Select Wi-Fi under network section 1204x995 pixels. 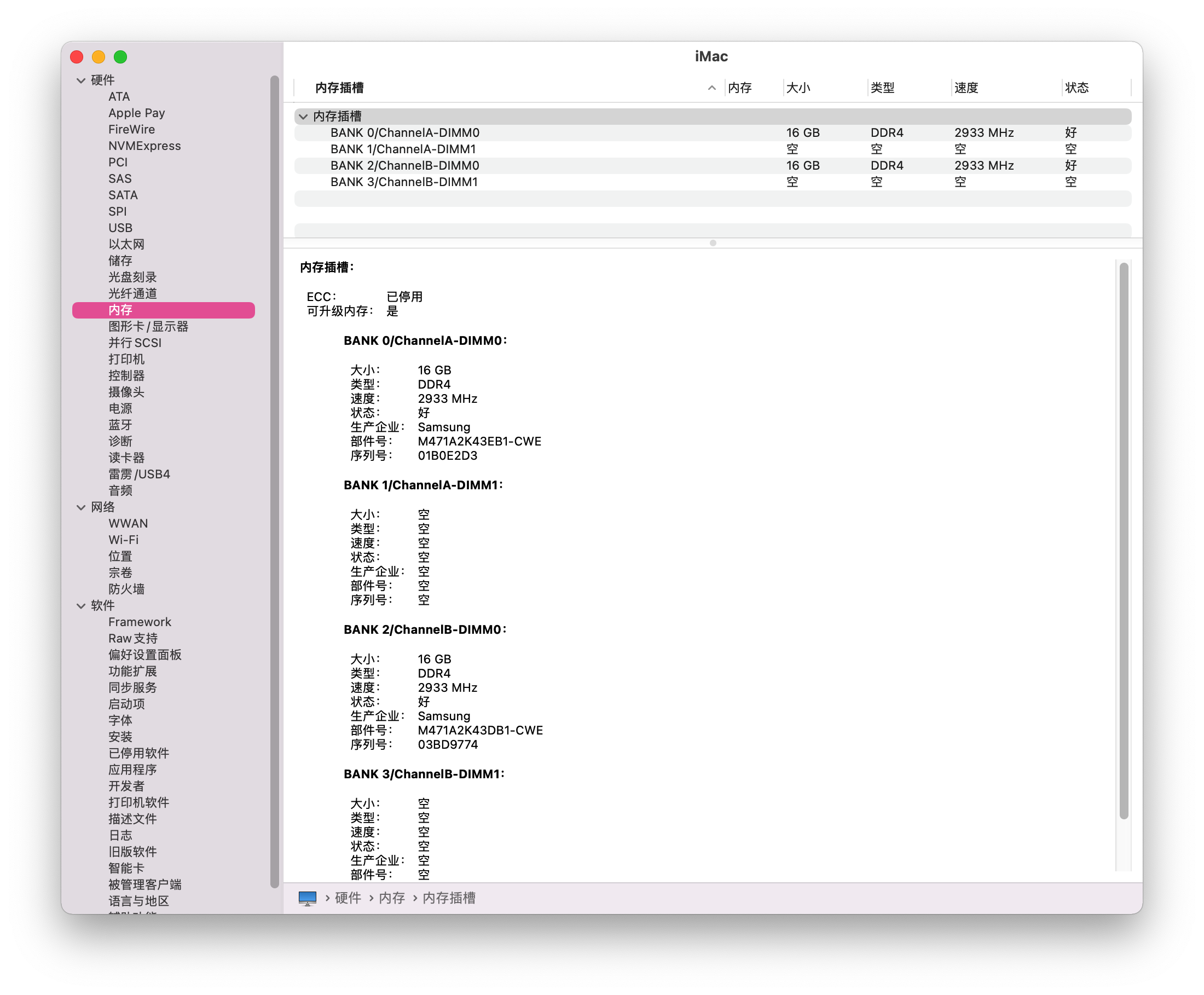point(123,540)
